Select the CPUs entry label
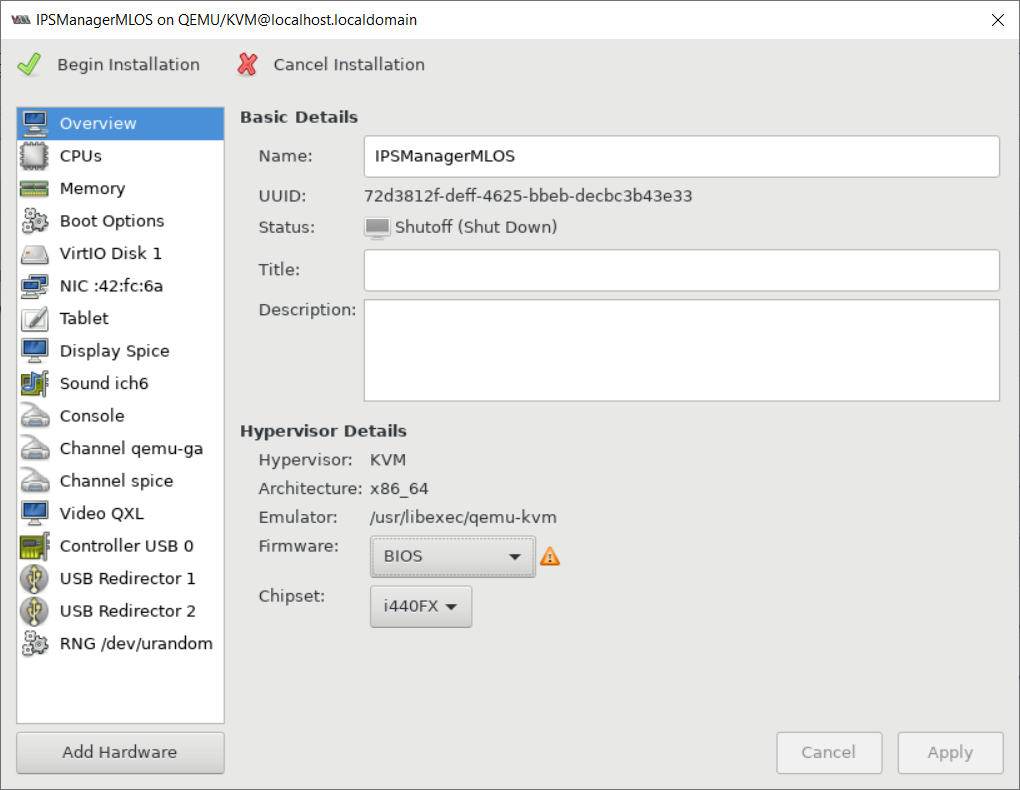Viewport: 1020px width, 790px height. click(81, 156)
